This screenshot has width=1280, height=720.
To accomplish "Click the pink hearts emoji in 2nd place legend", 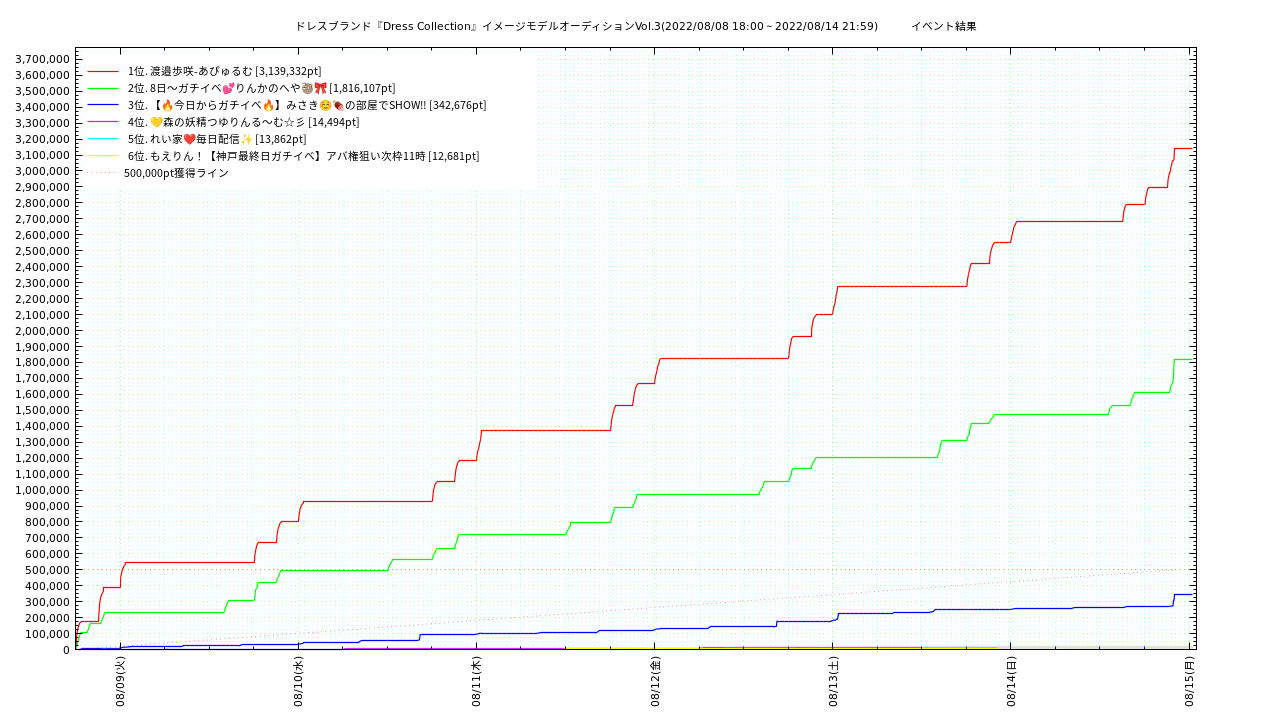I will pos(228,88).
